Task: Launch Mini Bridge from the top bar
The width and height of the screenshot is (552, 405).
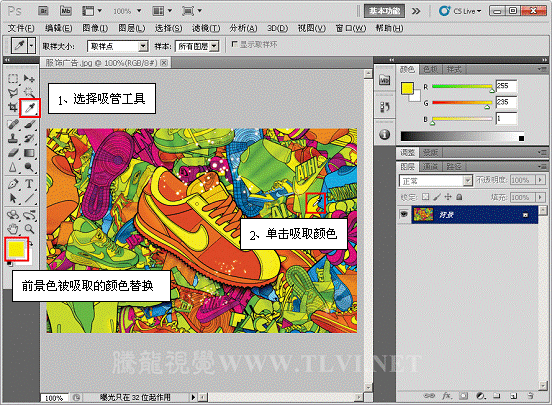Action: [x=66, y=11]
